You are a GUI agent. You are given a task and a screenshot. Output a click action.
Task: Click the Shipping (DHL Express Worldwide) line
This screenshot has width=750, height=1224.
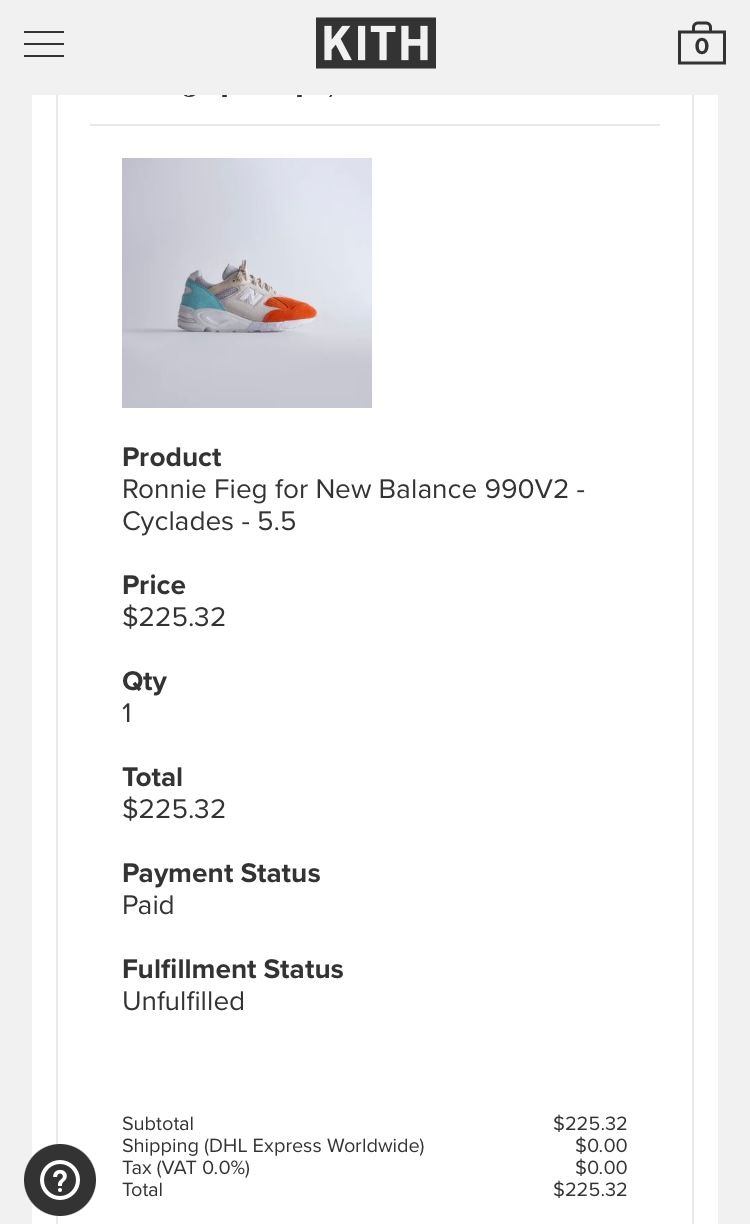(273, 1146)
